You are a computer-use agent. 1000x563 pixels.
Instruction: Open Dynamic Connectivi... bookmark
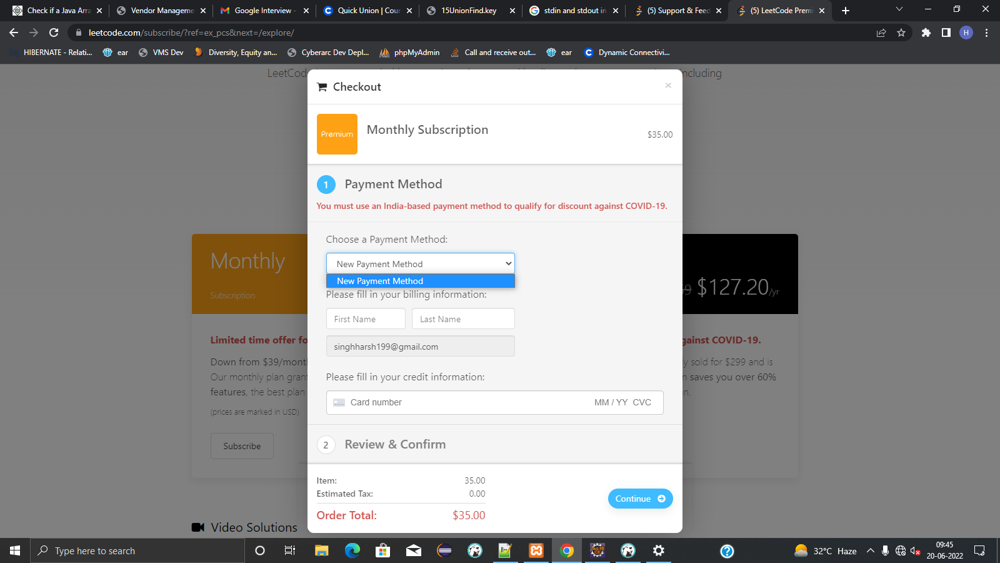pyautogui.click(x=627, y=52)
